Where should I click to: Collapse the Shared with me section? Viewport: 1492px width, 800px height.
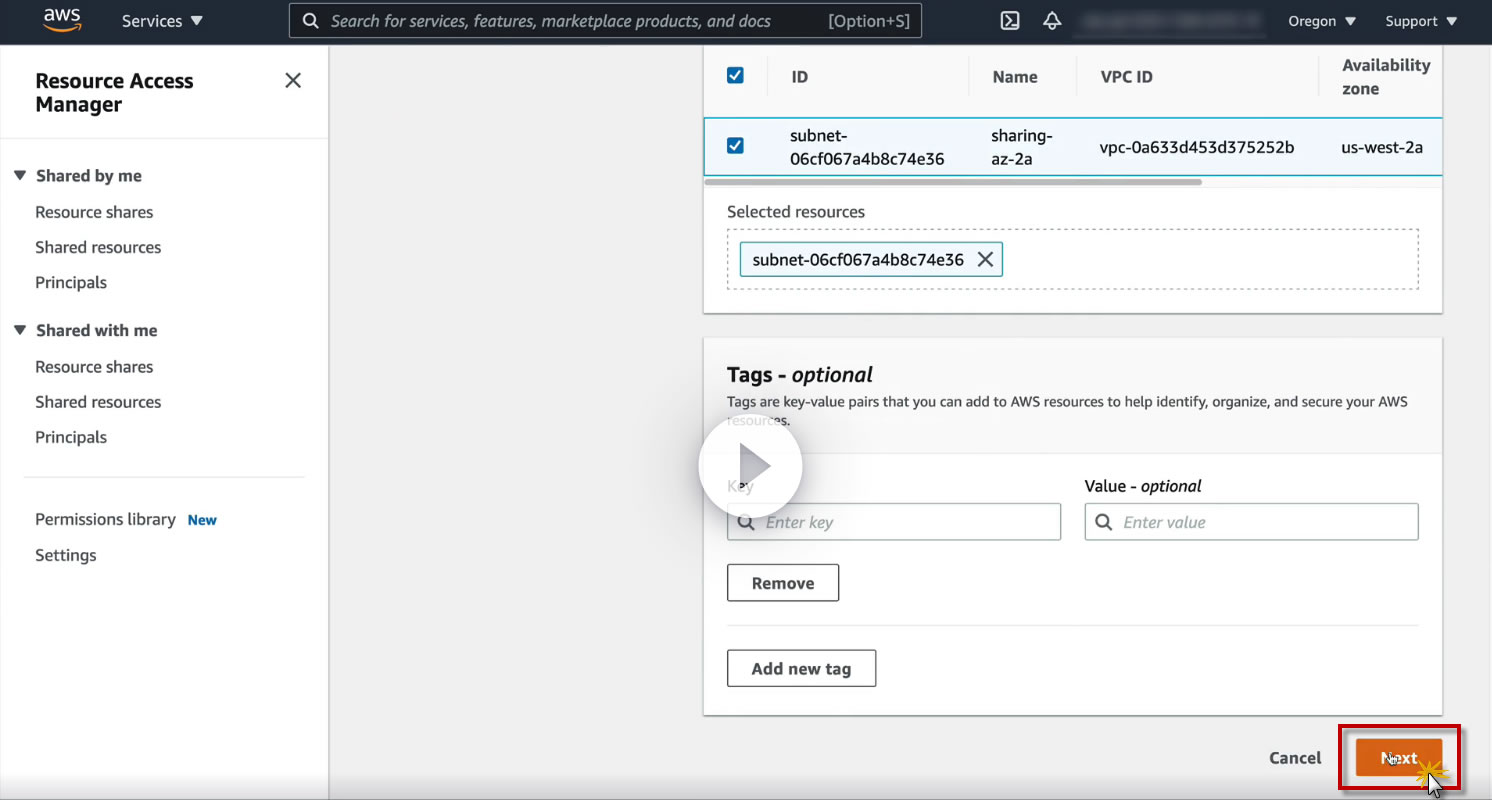click(x=20, y=331)
